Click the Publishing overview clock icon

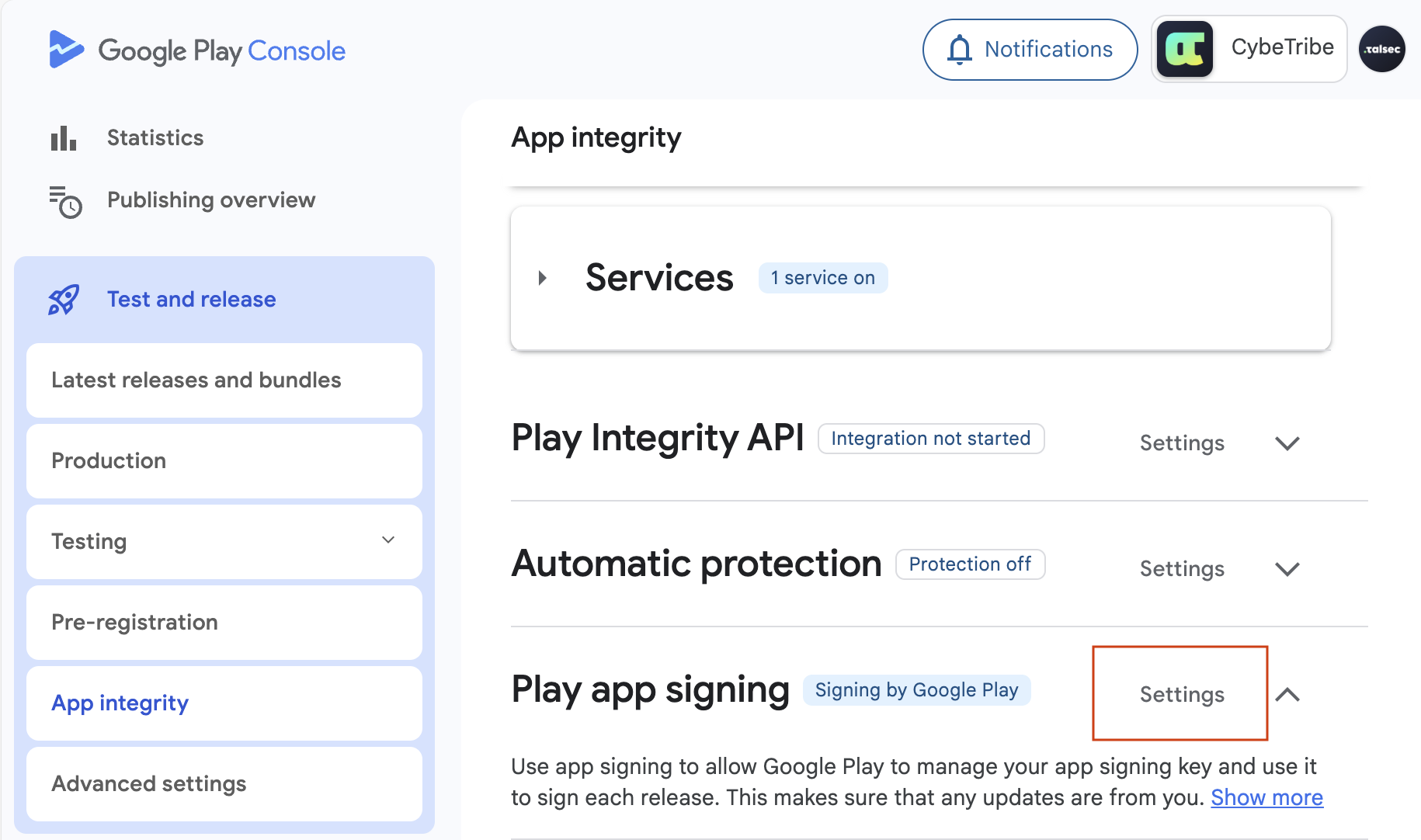(65, 201)
